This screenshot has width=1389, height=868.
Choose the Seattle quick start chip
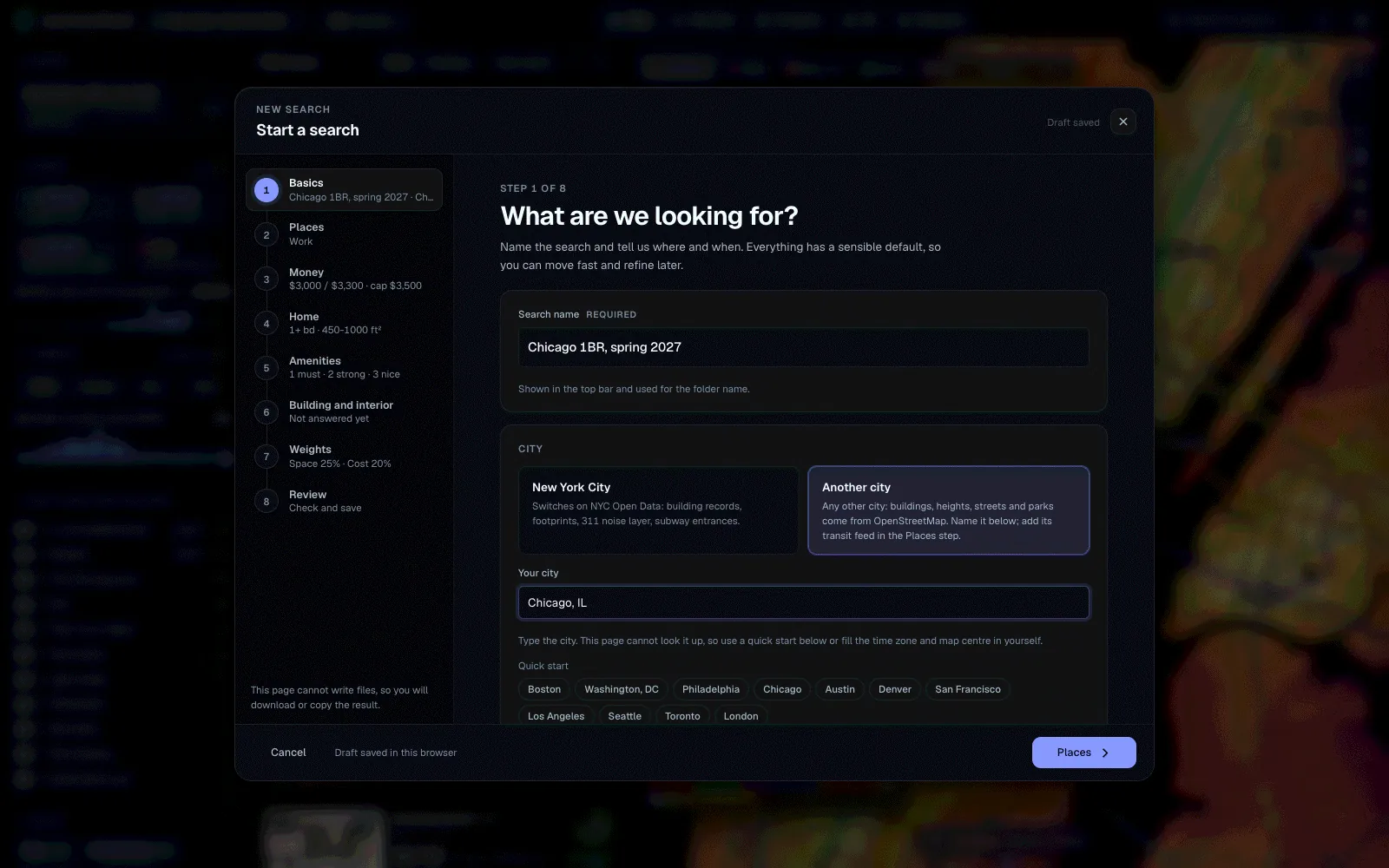[625, 715]
